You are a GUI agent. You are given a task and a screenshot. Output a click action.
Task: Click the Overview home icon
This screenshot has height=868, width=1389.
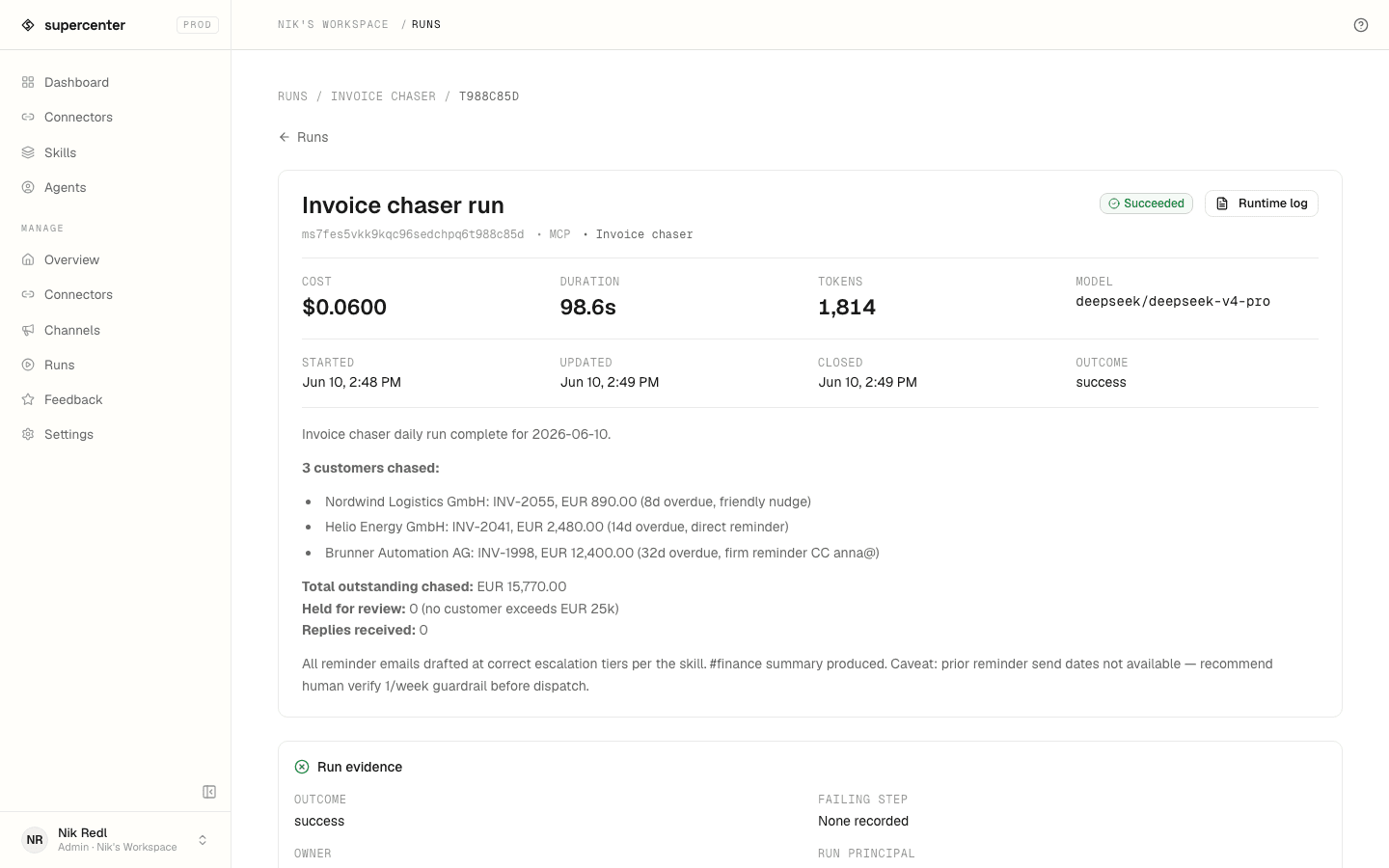pos(28,259)
